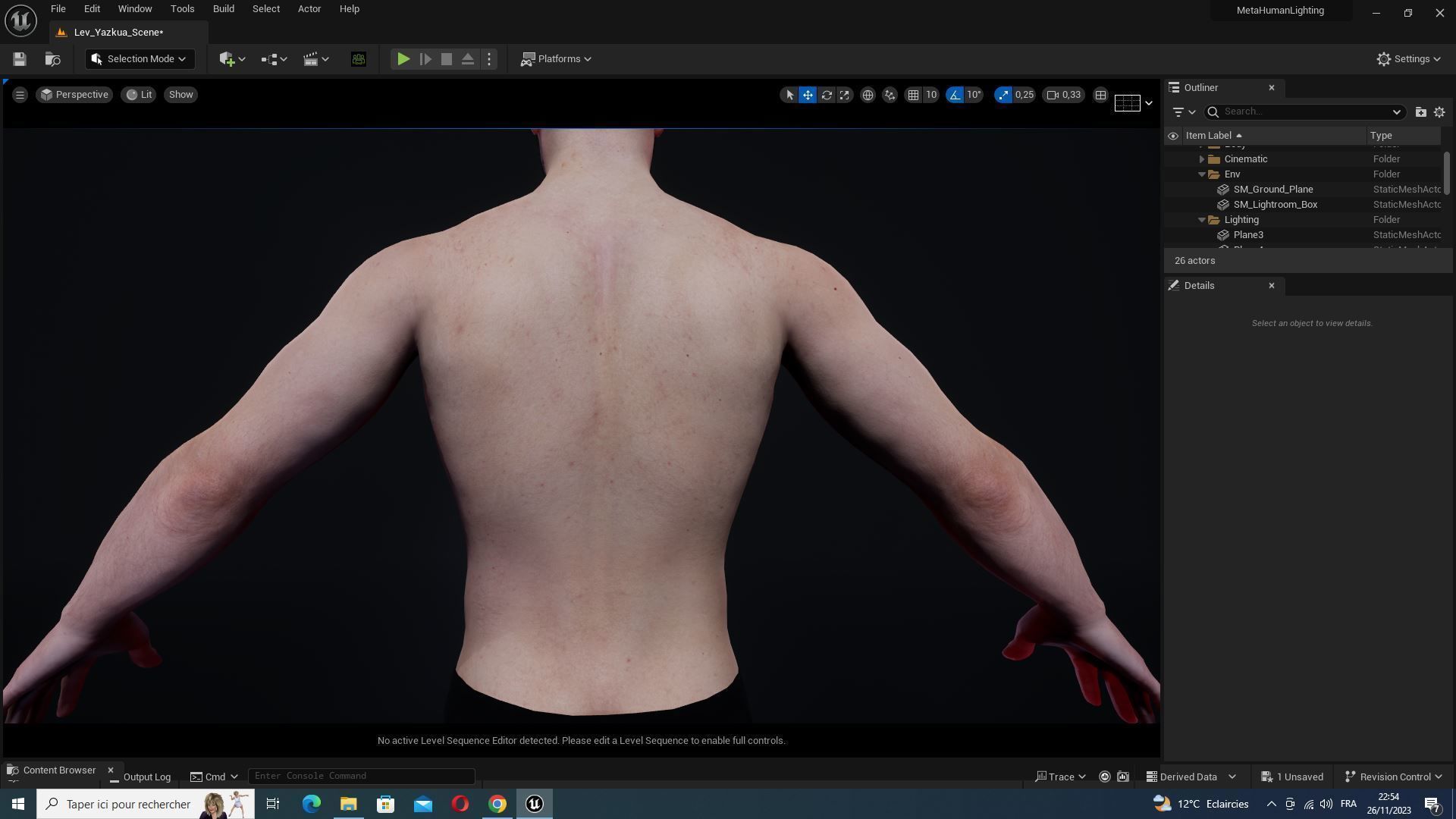Viewport: 1456px width, 819px height.
Task: Click the surface snapping icon
Action: (x=890, y=95)
